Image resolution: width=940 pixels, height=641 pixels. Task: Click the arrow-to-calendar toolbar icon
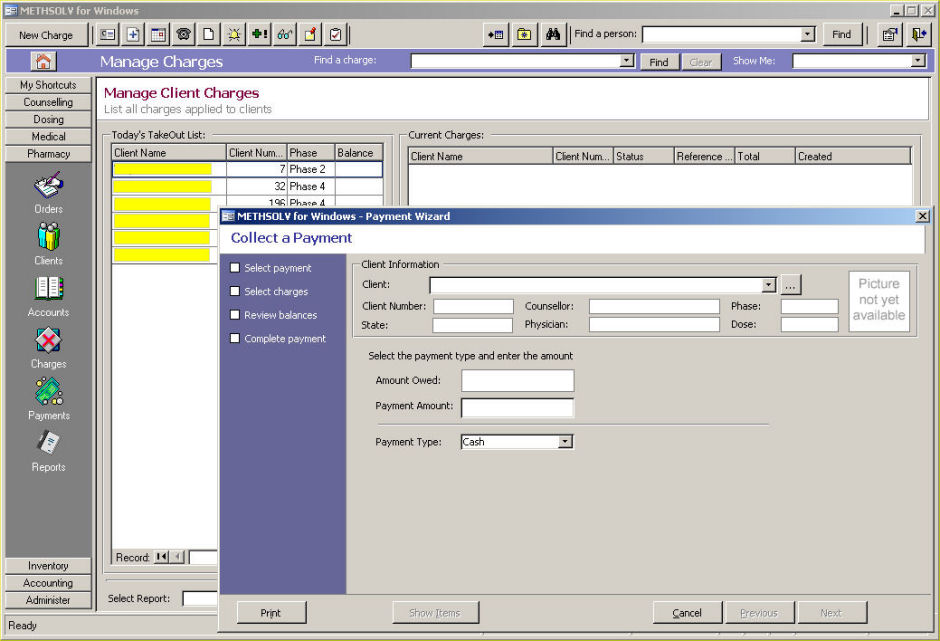[496, 35]
